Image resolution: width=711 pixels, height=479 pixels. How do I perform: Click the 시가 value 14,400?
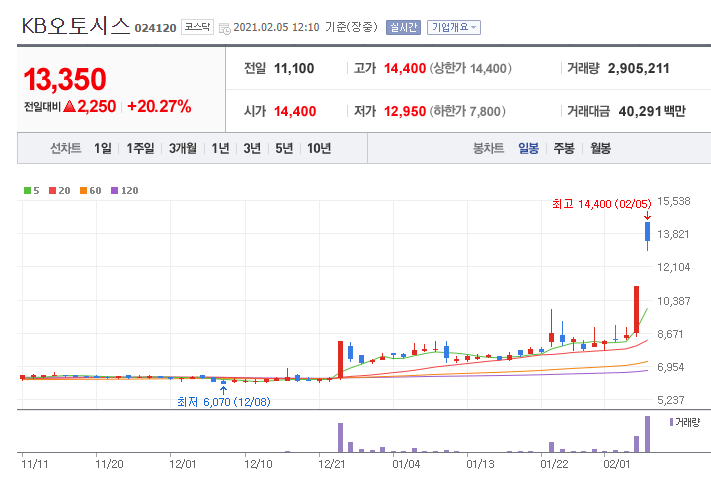295,111
